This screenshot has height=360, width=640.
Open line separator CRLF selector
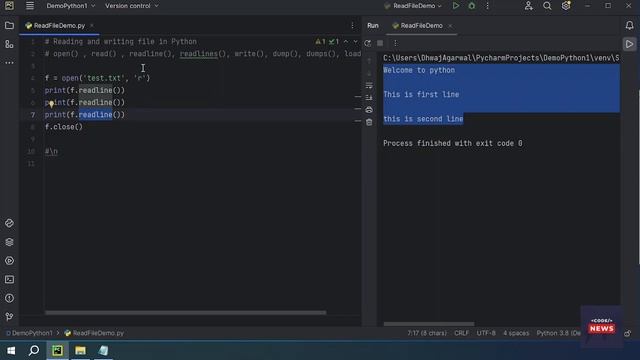[x=462, y=333]
